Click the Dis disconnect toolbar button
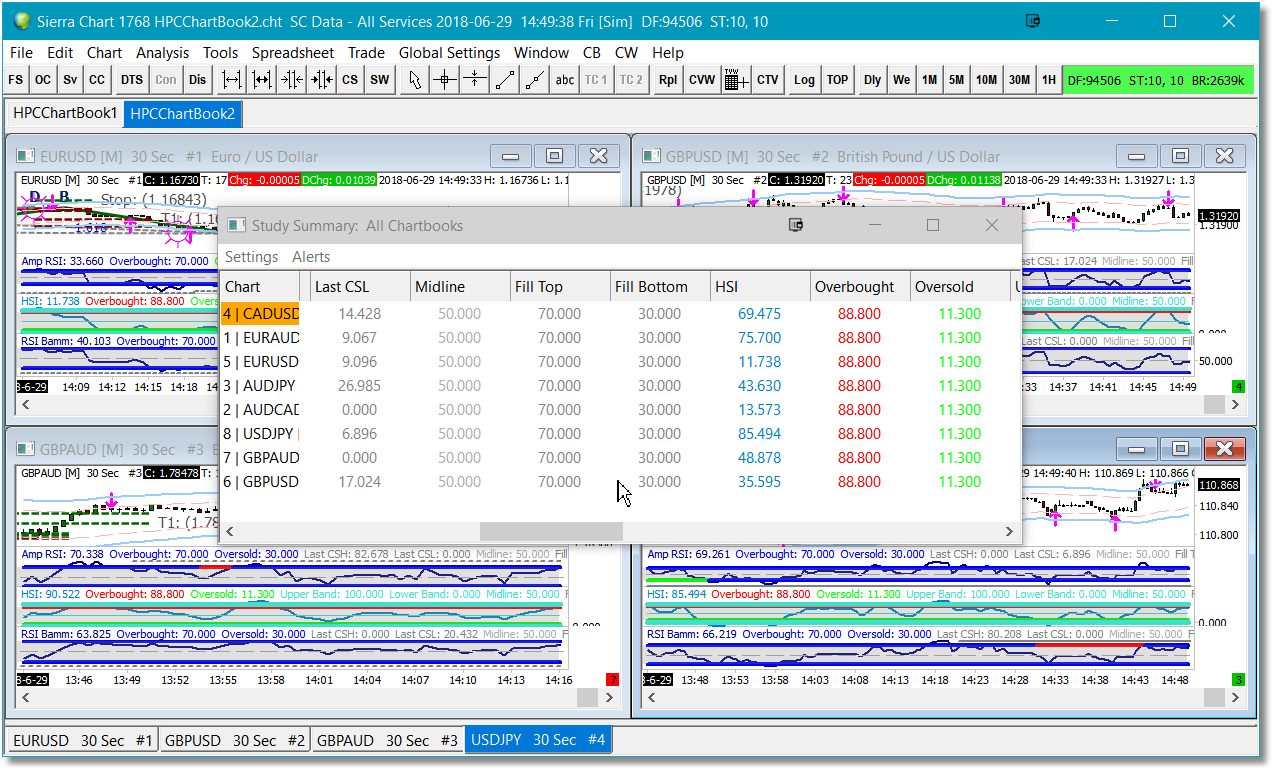The height and width of the screenshot is (771, 1274). 198,80
